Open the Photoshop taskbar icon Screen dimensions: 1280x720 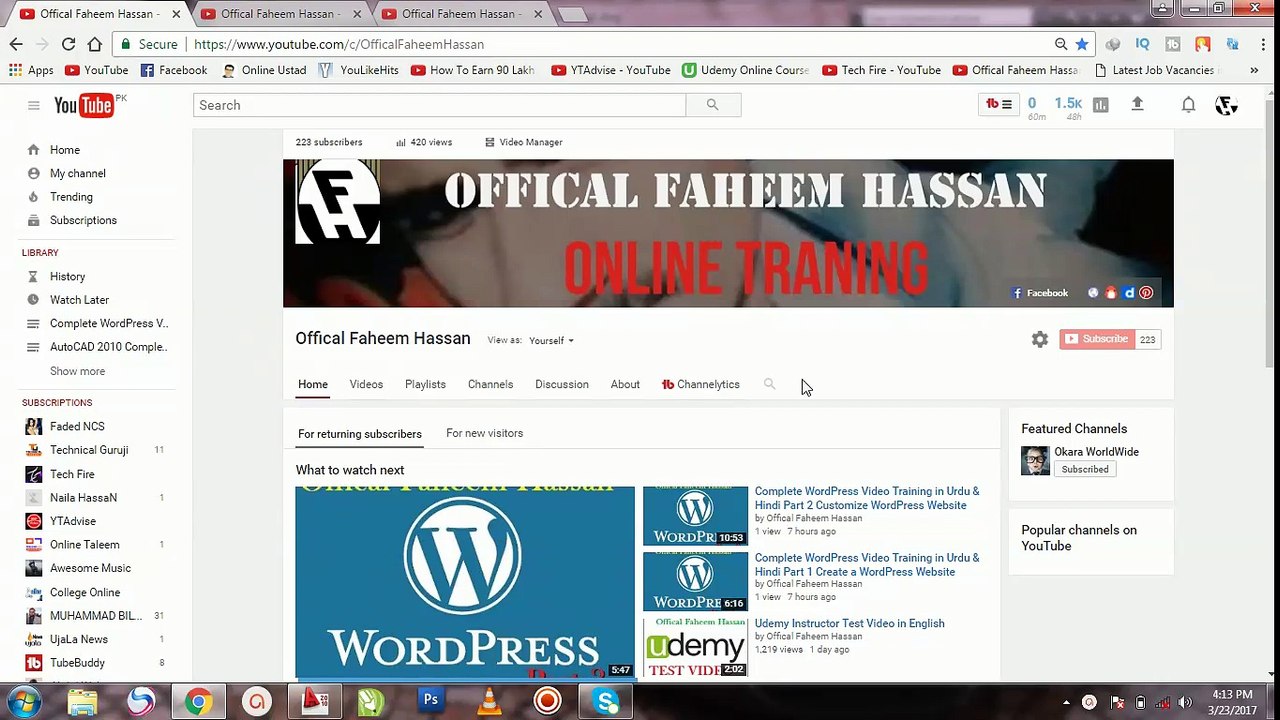pos(431,700)
